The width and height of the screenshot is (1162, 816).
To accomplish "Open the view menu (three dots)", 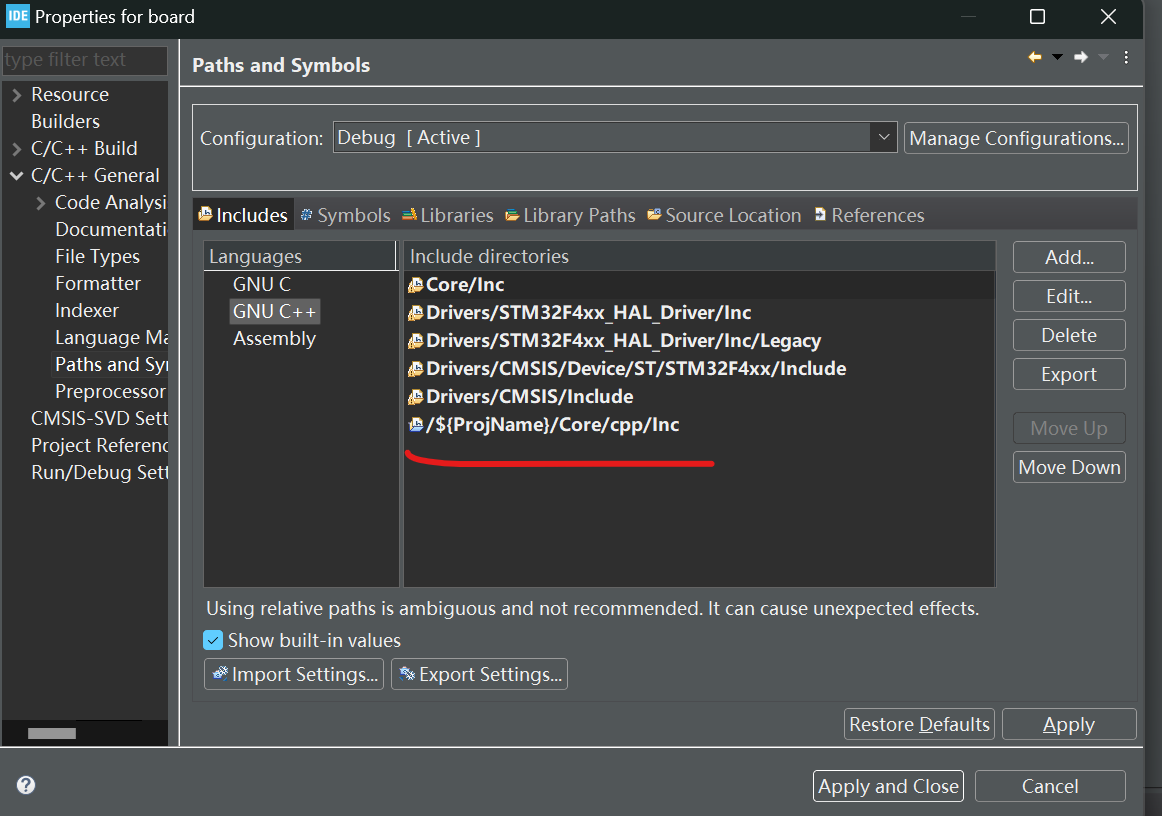I will tap(1126, 57).
